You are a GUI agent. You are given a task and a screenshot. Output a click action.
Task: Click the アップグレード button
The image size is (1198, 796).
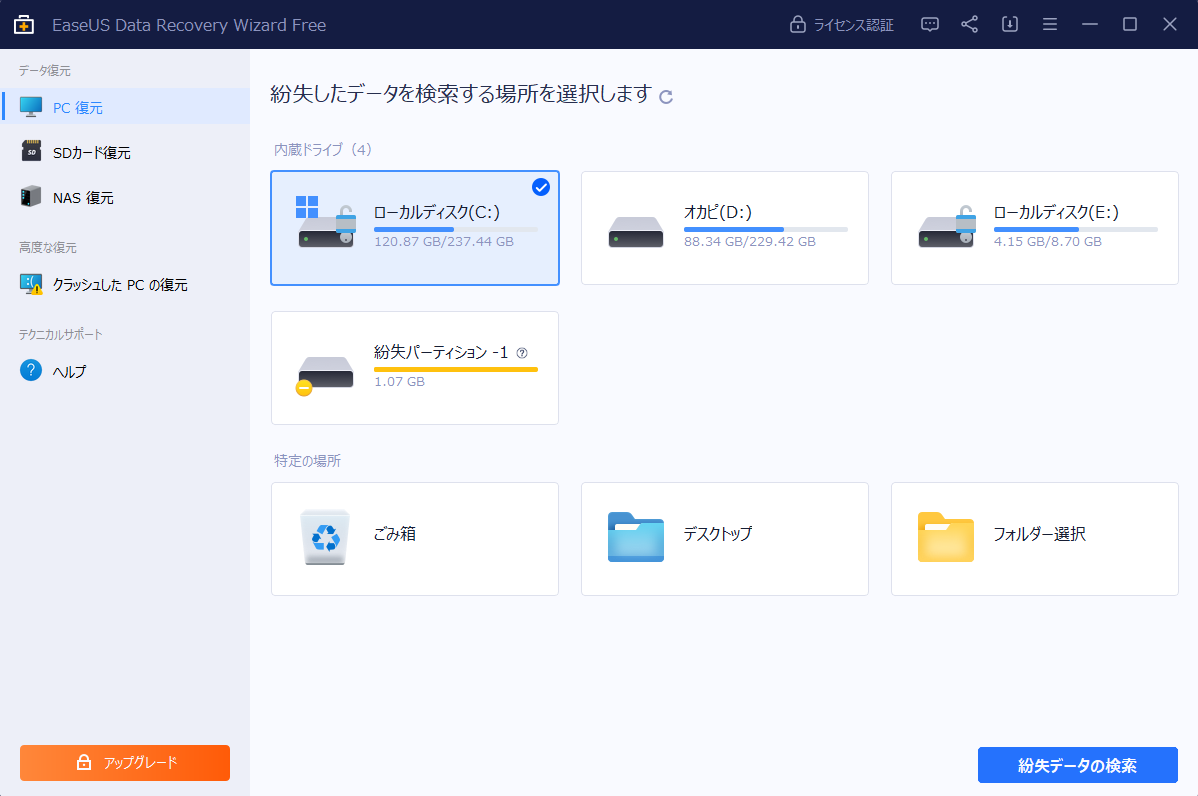[124, 762]
